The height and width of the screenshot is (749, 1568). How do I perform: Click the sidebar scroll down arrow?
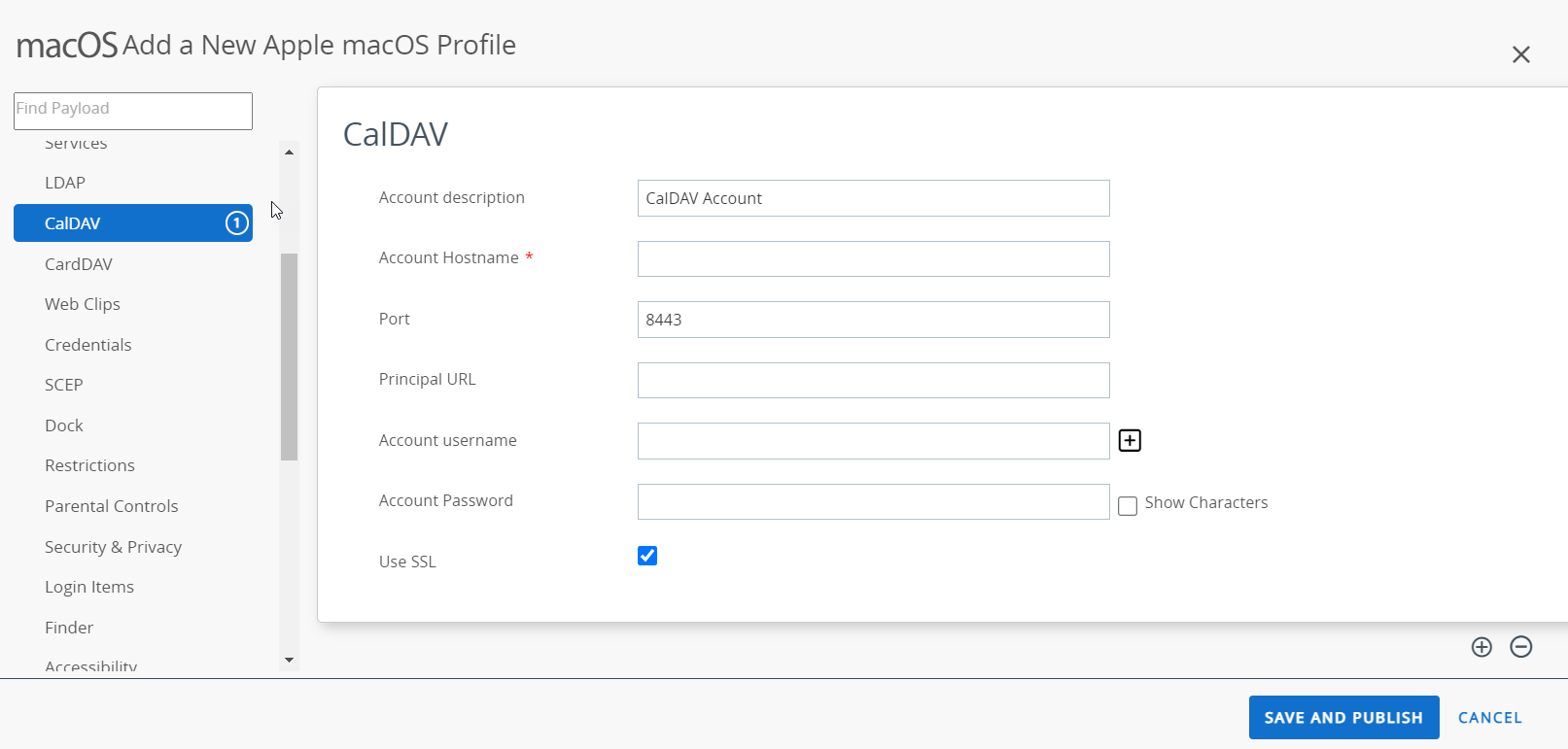(289, 660)
